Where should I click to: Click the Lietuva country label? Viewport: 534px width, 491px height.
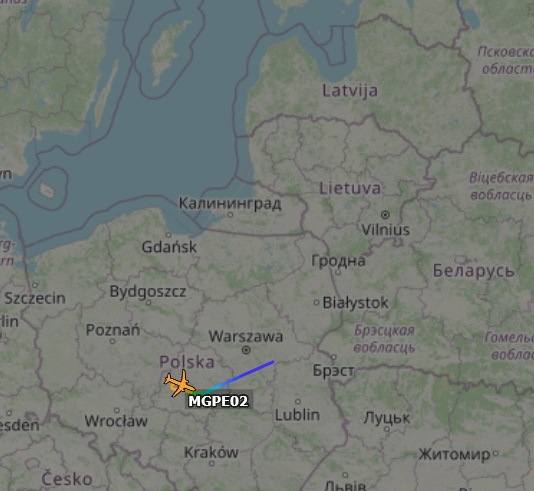click(350, 188)
